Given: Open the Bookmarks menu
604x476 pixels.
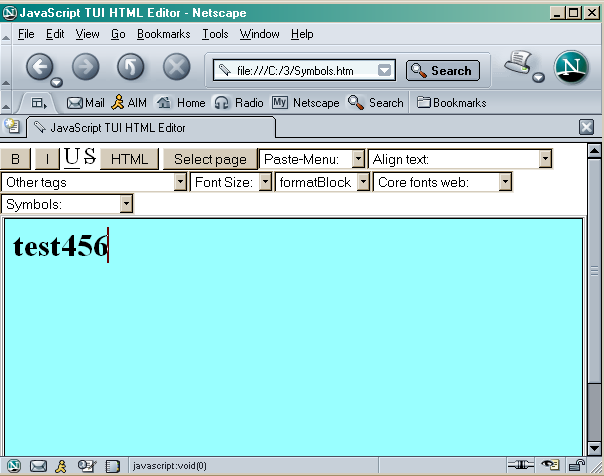Looking at the screenshot, I should [164, 34].
